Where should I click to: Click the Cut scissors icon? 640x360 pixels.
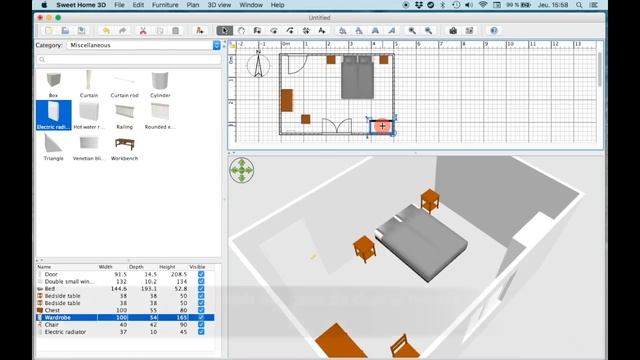(x=143, y=31)
